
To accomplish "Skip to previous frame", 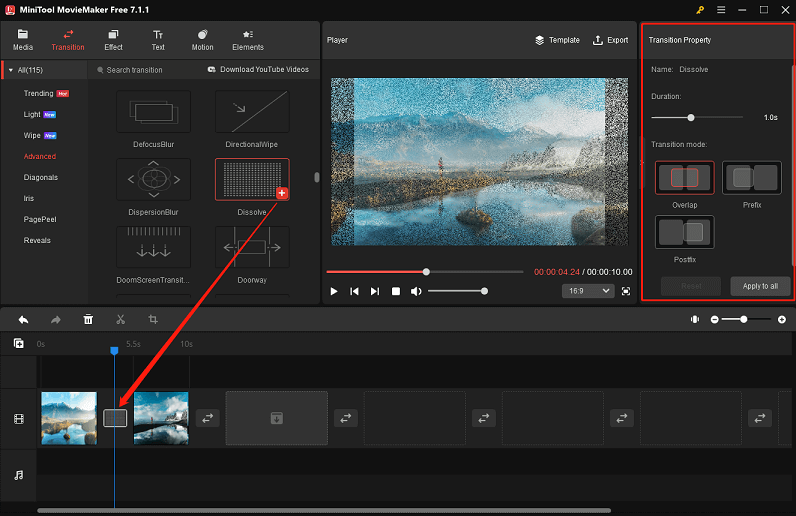I will point(354,291).
